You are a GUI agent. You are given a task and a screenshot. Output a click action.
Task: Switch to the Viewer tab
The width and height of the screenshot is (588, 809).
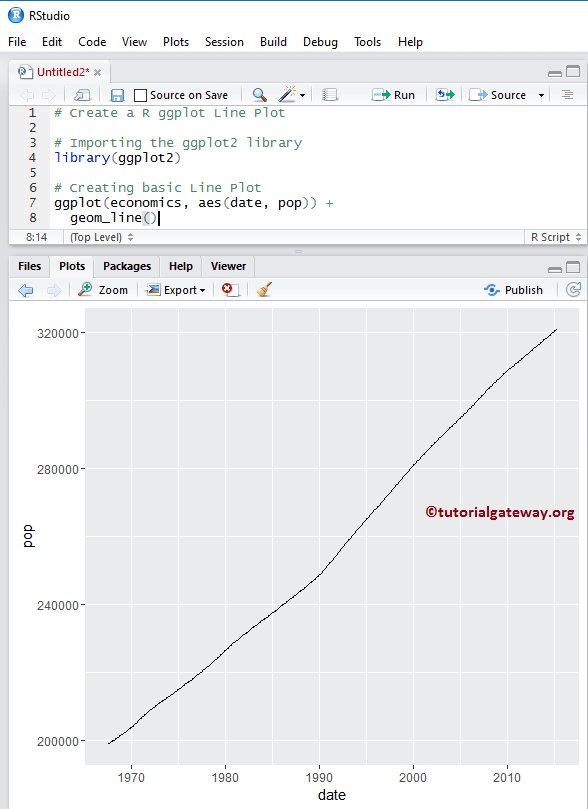coord(228,266)
